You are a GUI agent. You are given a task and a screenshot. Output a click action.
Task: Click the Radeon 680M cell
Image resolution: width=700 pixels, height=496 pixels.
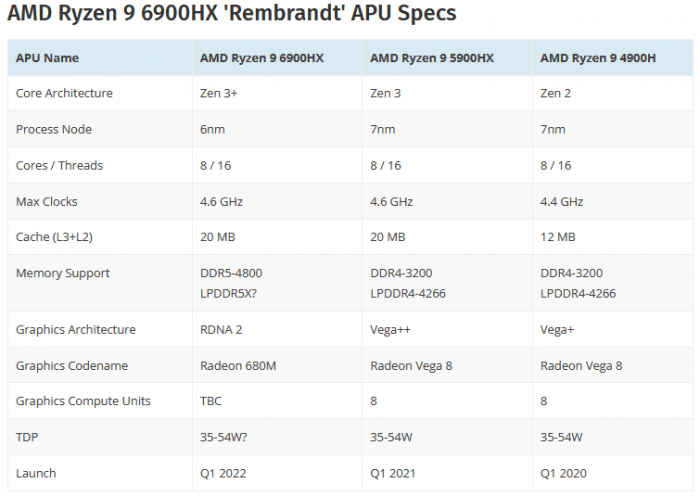click(240, 365)
